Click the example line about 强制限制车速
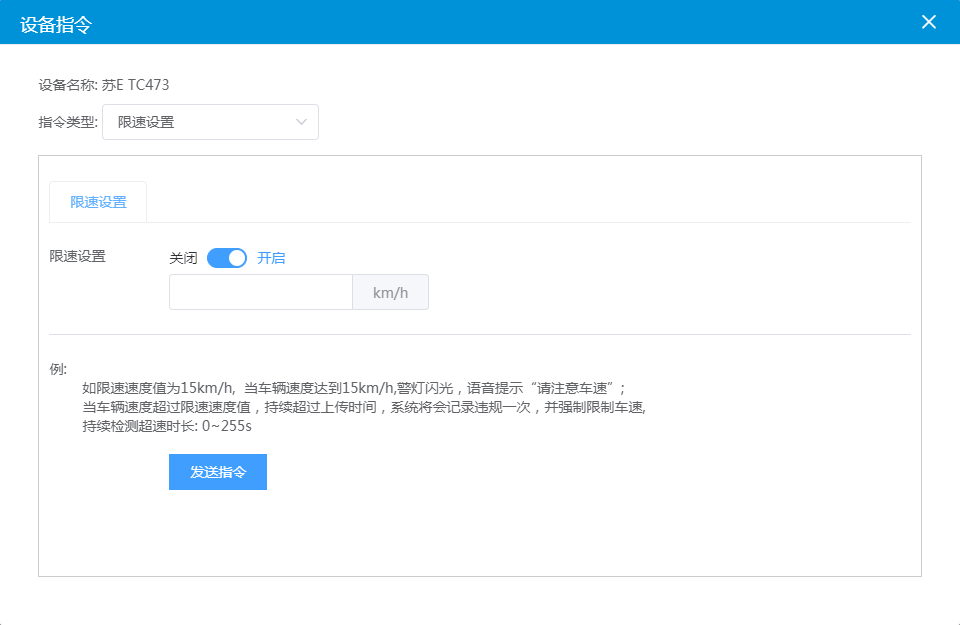 click(x=364, y=407)
